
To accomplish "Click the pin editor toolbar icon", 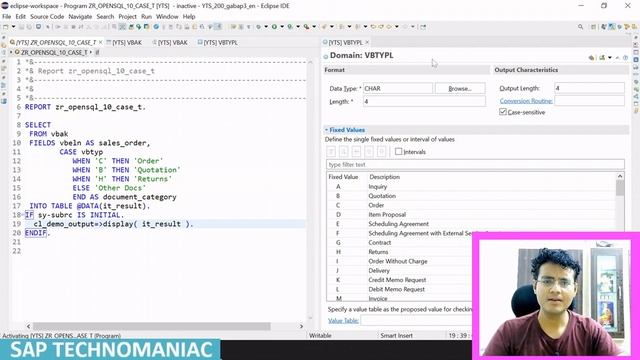I will pos(423,27).
